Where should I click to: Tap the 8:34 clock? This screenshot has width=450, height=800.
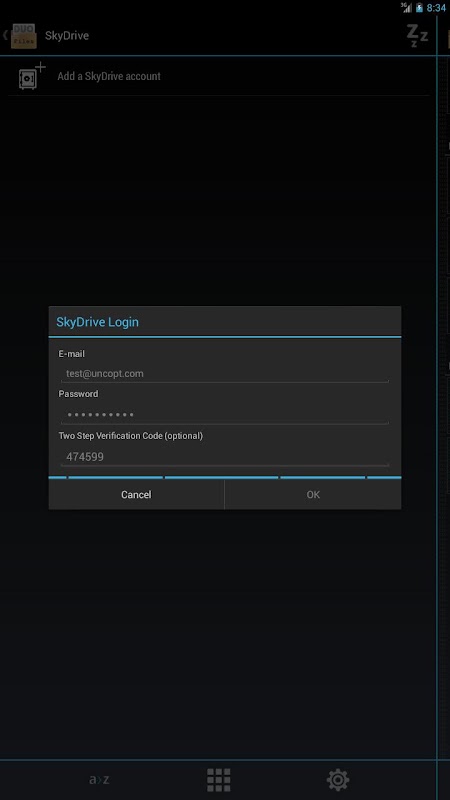[436, 8]
